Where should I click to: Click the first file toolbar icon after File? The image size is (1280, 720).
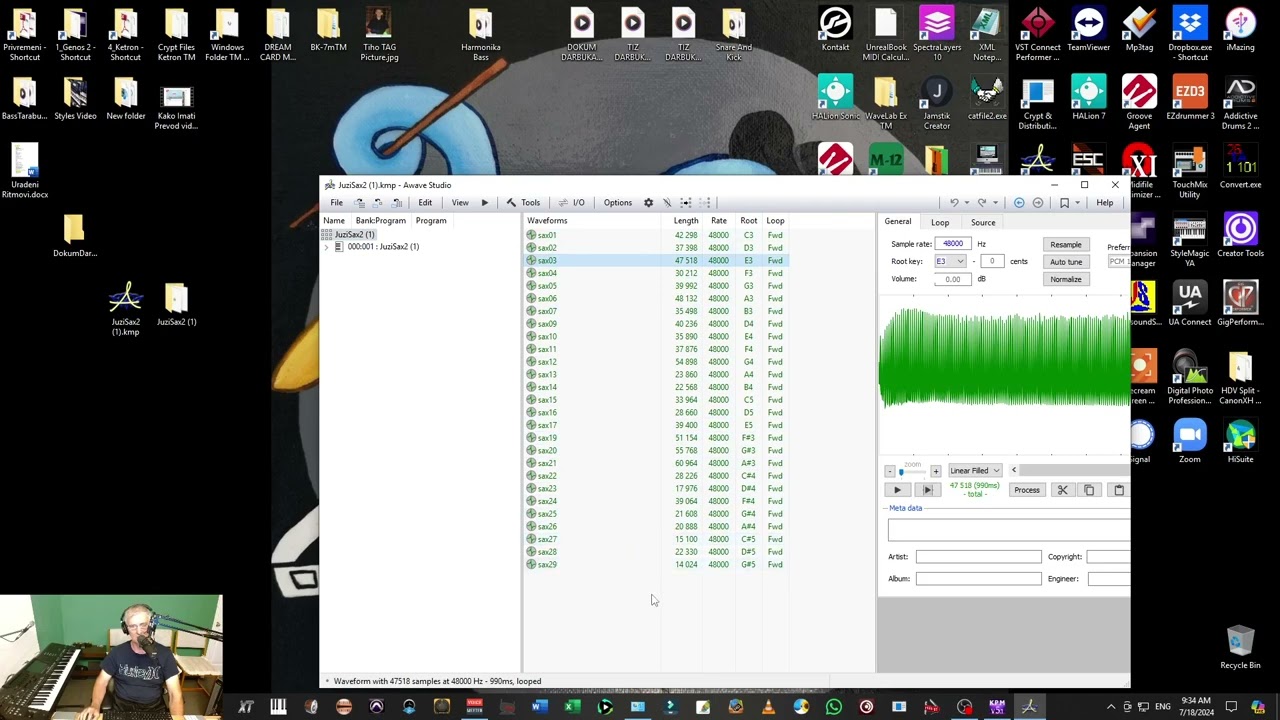click(x=359, y=203)
